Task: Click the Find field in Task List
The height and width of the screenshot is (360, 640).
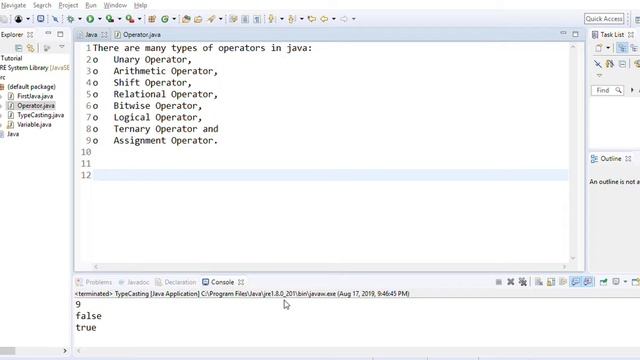Action: pos(607,90)
